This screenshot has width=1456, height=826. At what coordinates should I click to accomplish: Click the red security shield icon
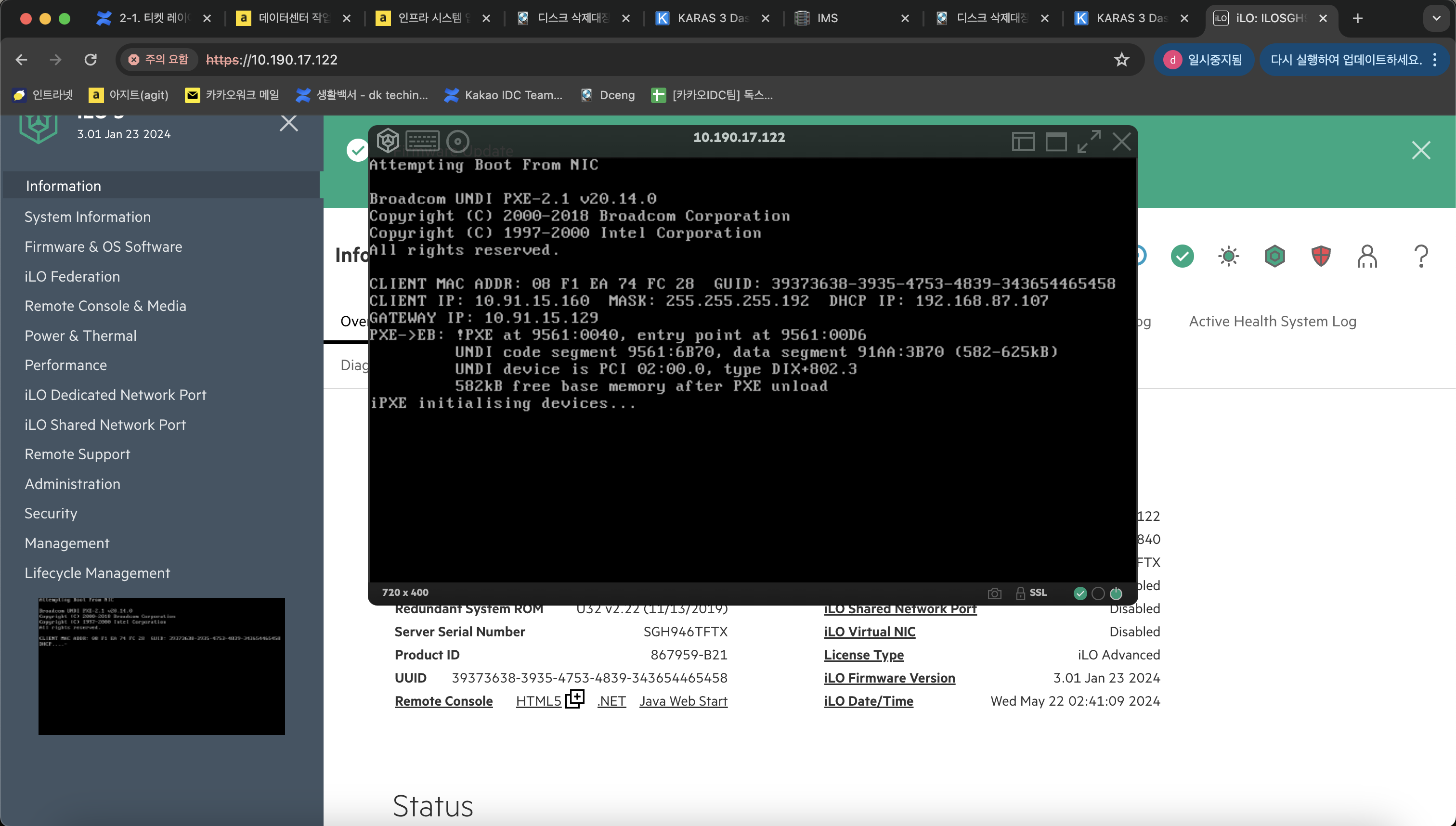pyautogui.click(x=1321, y=257)
